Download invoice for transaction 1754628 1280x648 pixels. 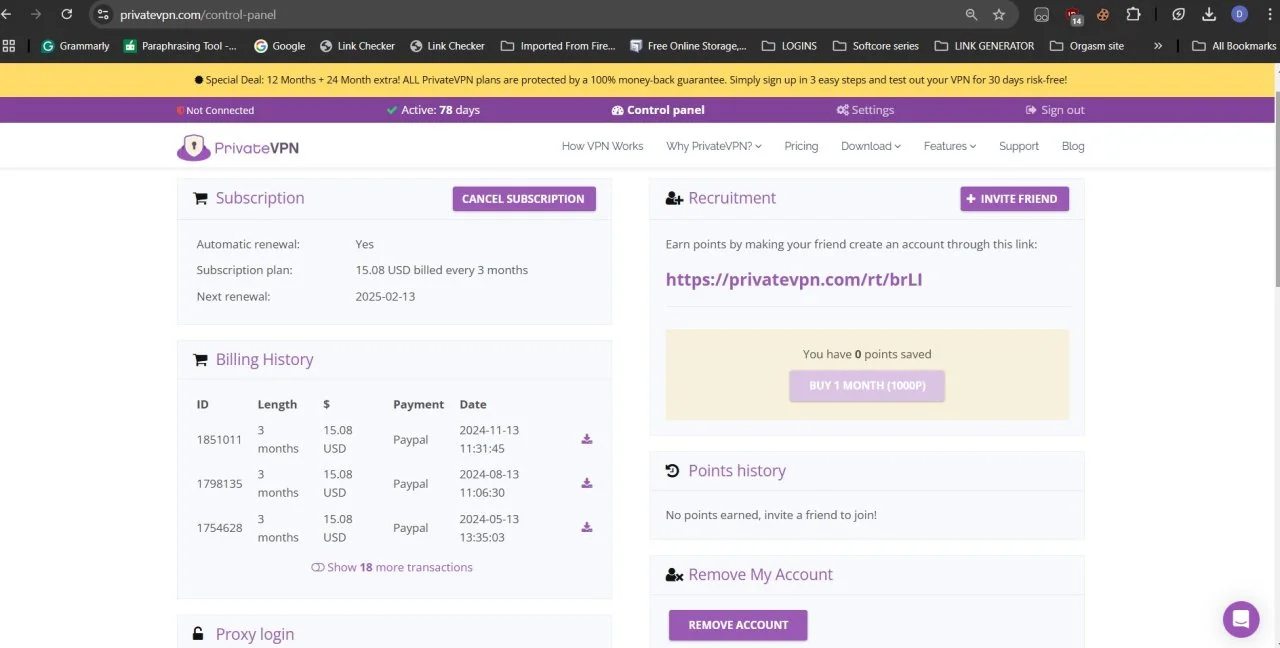point(587,527)
